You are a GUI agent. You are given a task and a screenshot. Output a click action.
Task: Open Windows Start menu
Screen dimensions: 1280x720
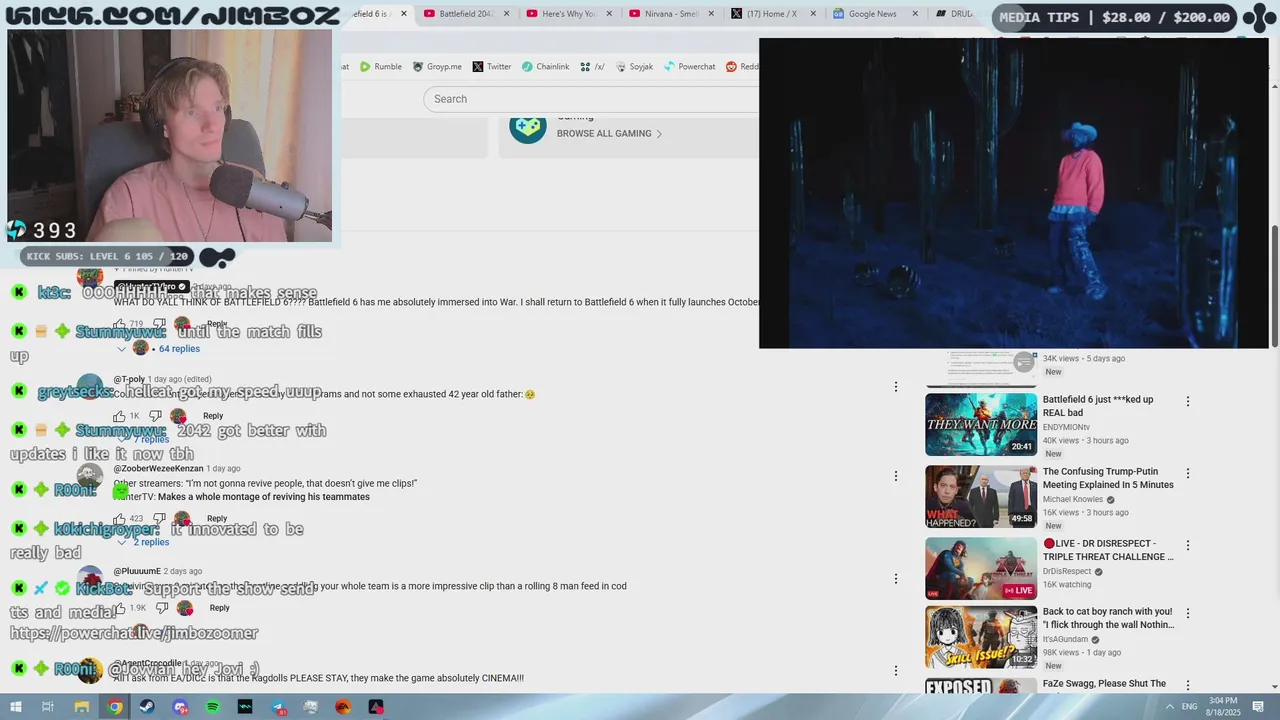15,707
